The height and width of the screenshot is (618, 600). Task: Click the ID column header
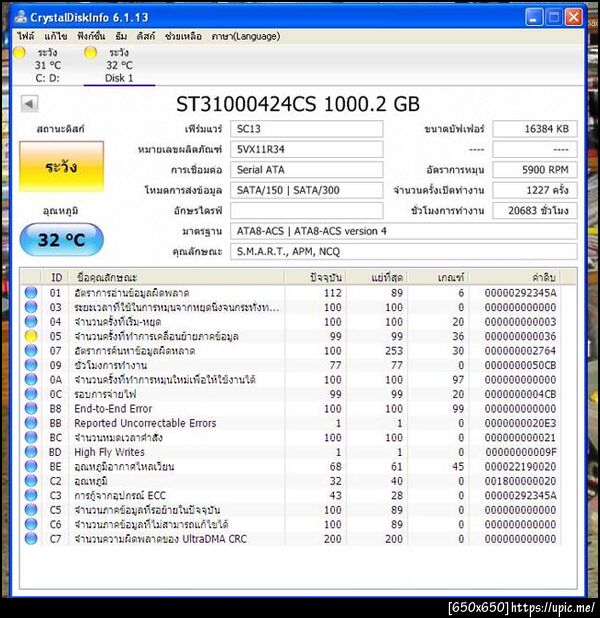56,277
